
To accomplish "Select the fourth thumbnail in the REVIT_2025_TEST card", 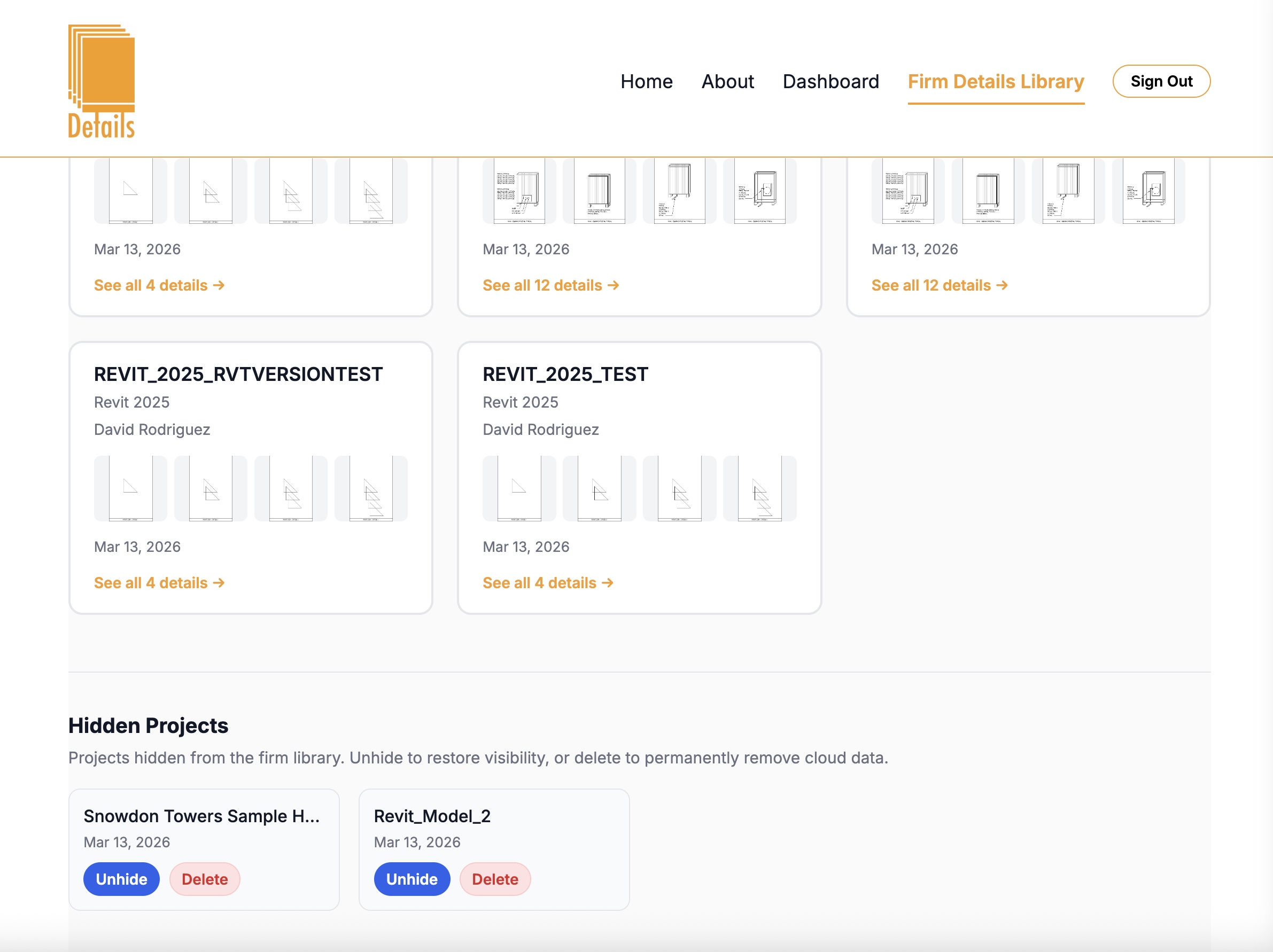I will click(759, 488).
